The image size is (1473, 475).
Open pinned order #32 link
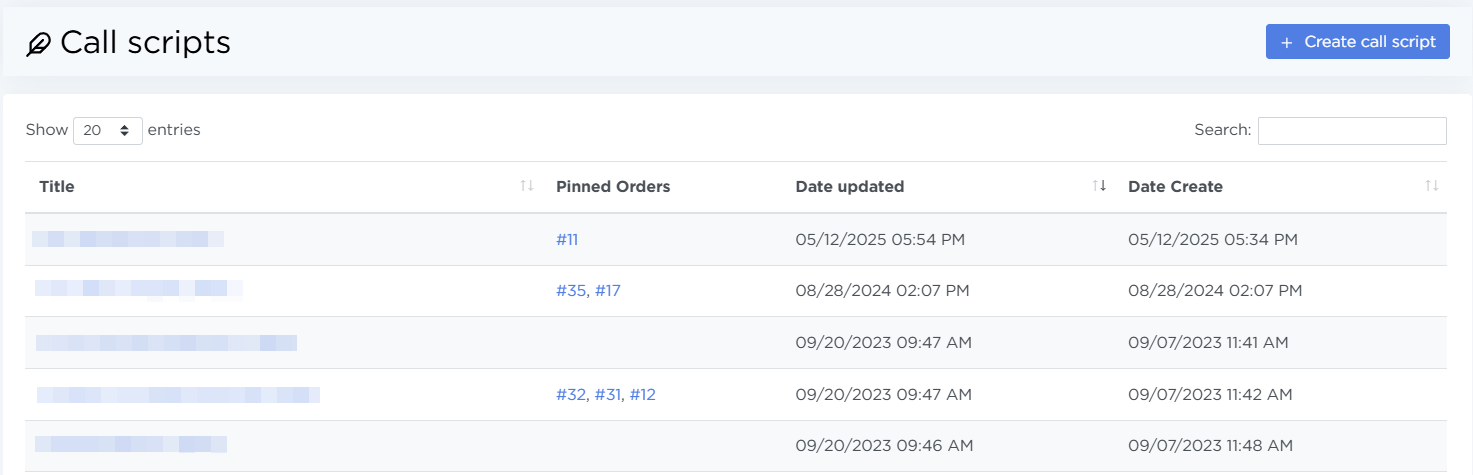(571, 395)
